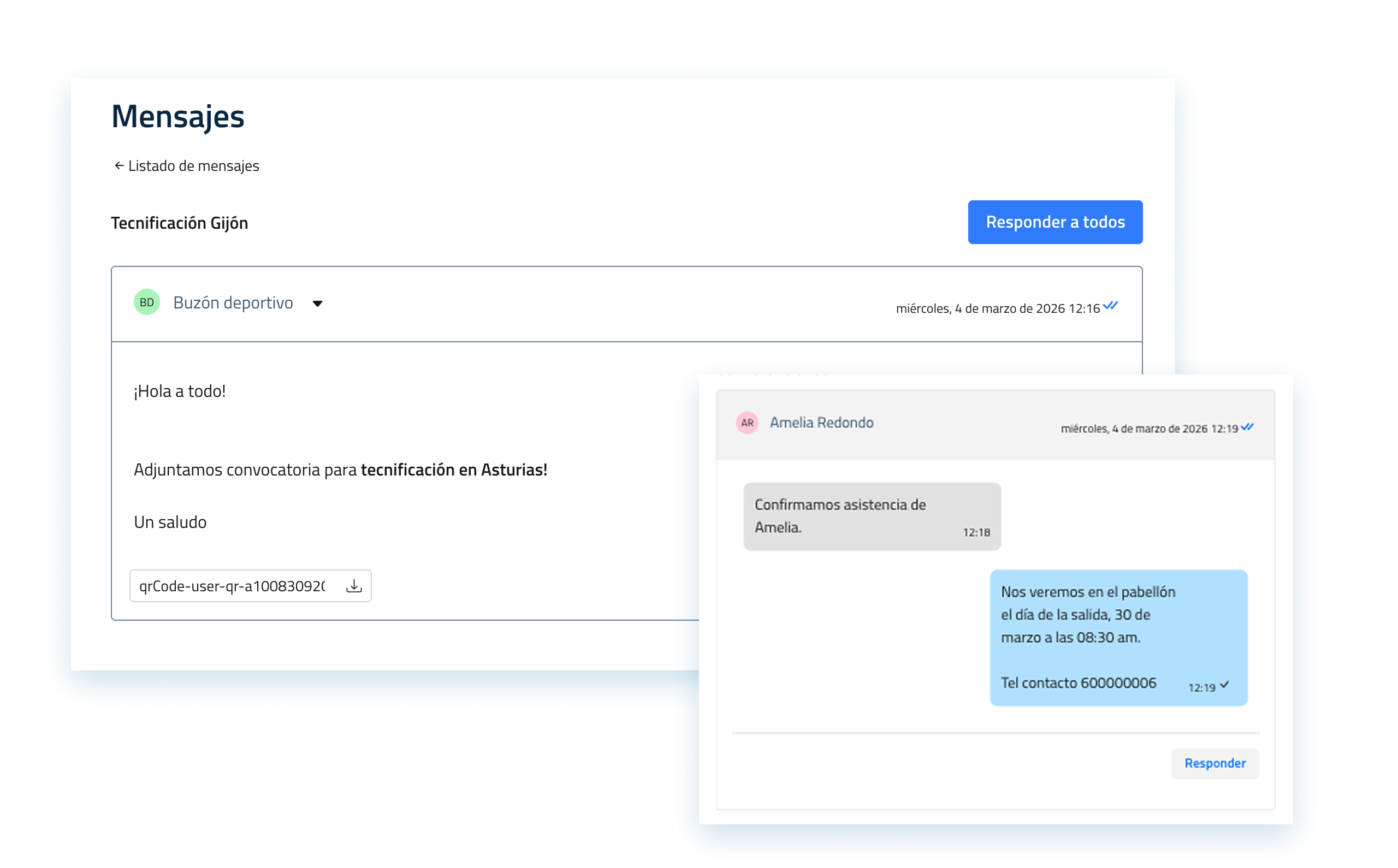Click the attachment download icon
The height and width of the screenshot is (868, 1398).
click(354, 586)
